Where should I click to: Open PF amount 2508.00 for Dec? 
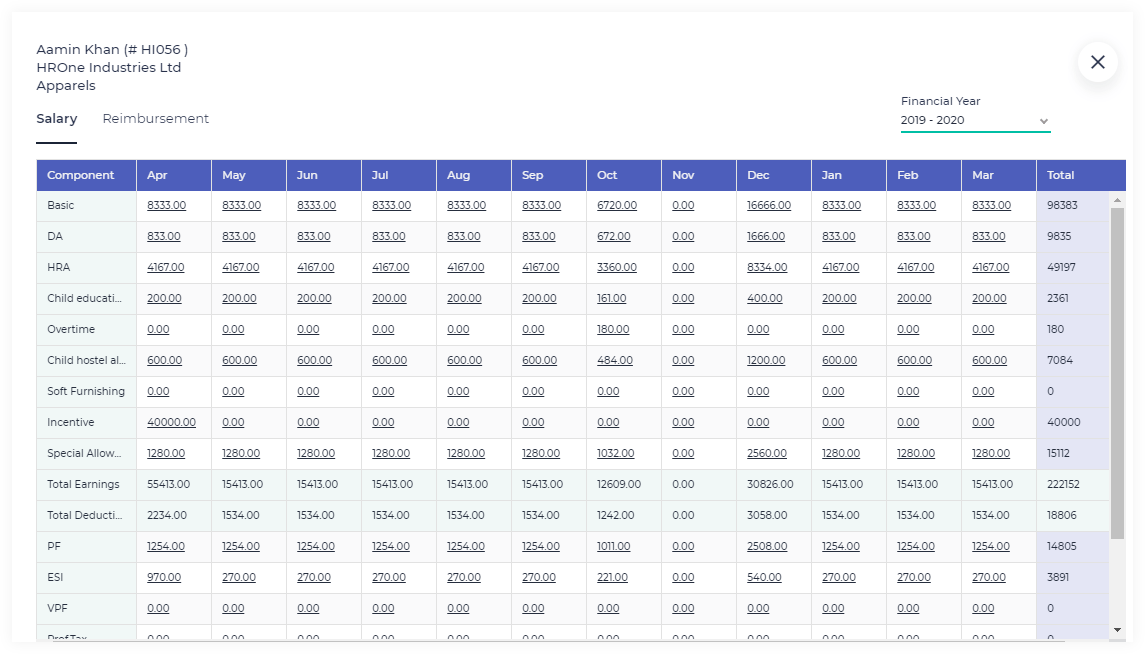click(767, 546)
